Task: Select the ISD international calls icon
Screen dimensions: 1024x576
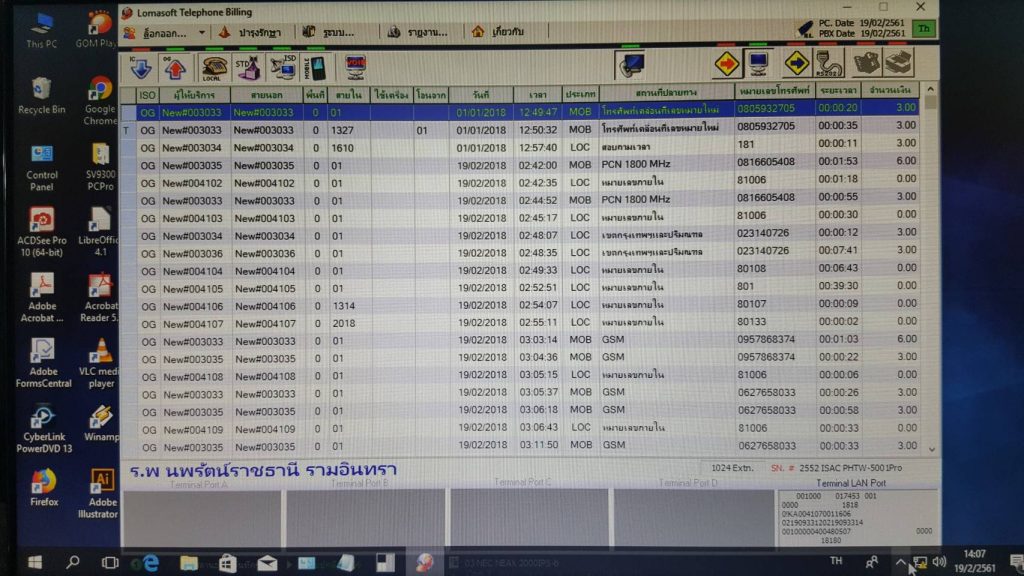Action: pos(282,68)
